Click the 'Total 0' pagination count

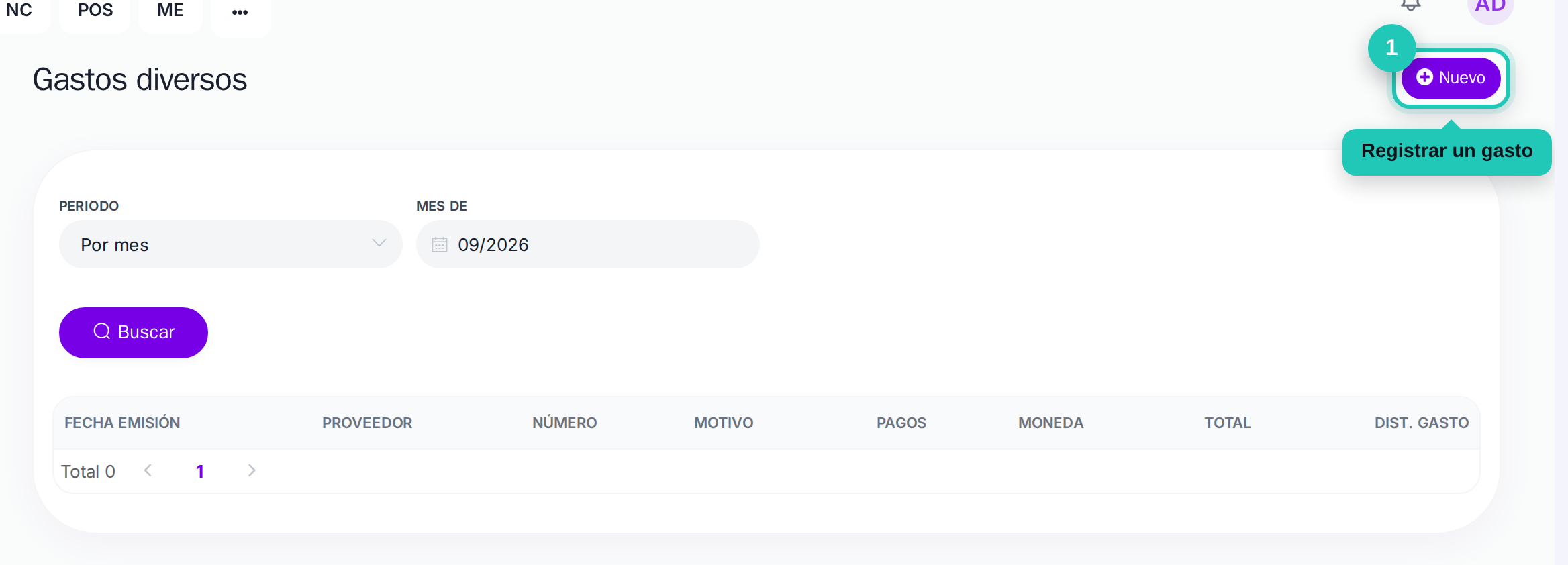coord(88,472)
